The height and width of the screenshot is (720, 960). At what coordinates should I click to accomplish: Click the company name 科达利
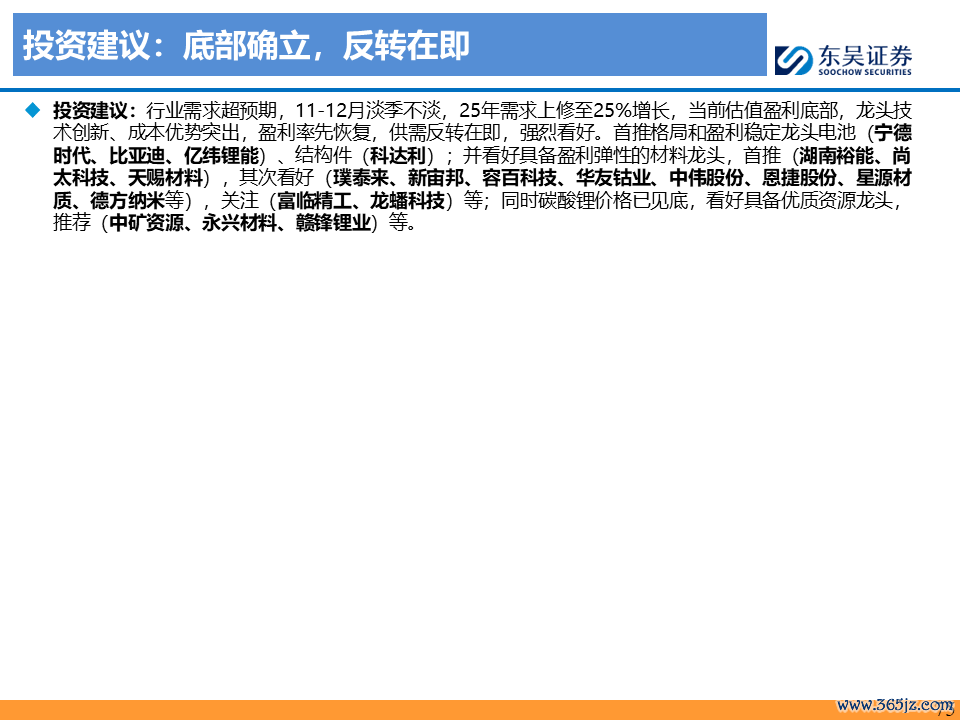click(398, 156)
